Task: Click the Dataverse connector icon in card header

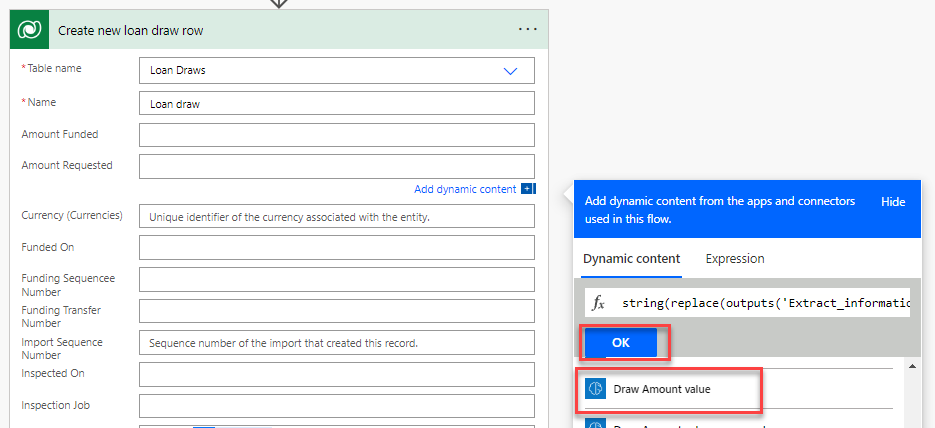Action: pos(29,30)
